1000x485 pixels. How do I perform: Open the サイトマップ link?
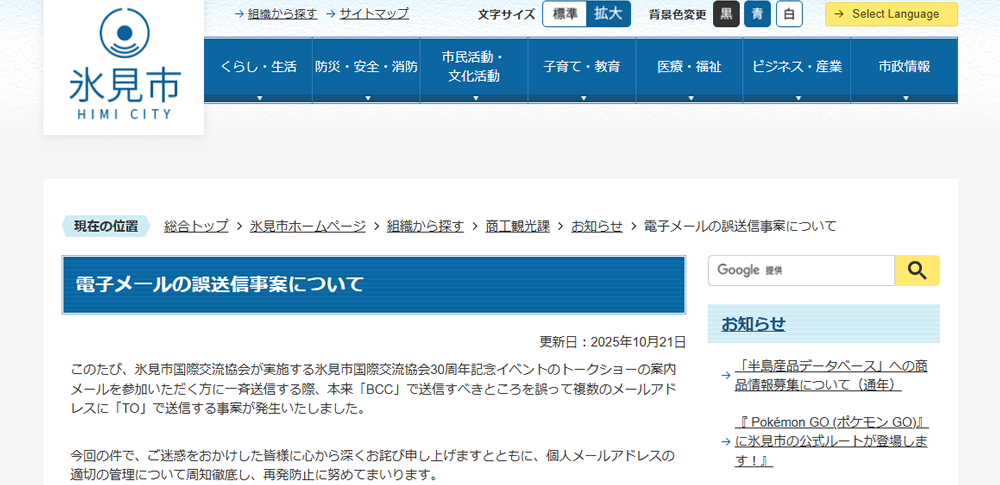374,14
